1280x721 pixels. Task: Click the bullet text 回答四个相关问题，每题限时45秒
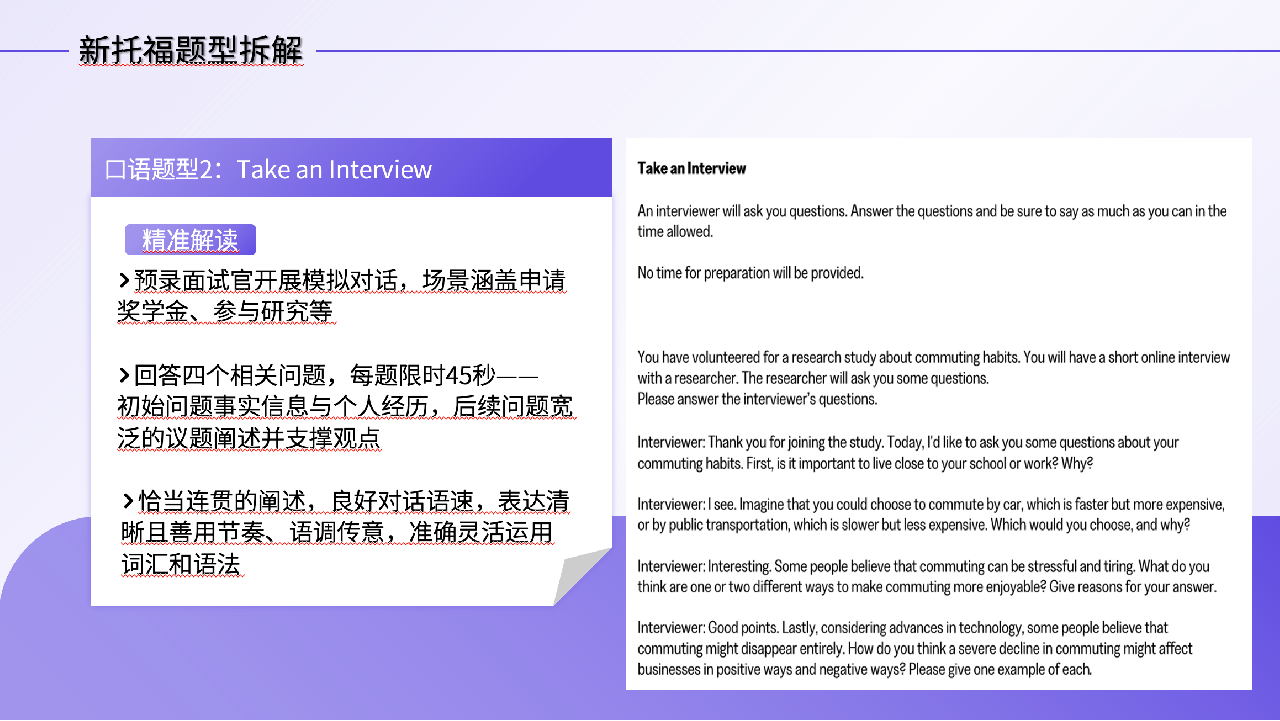328,376
